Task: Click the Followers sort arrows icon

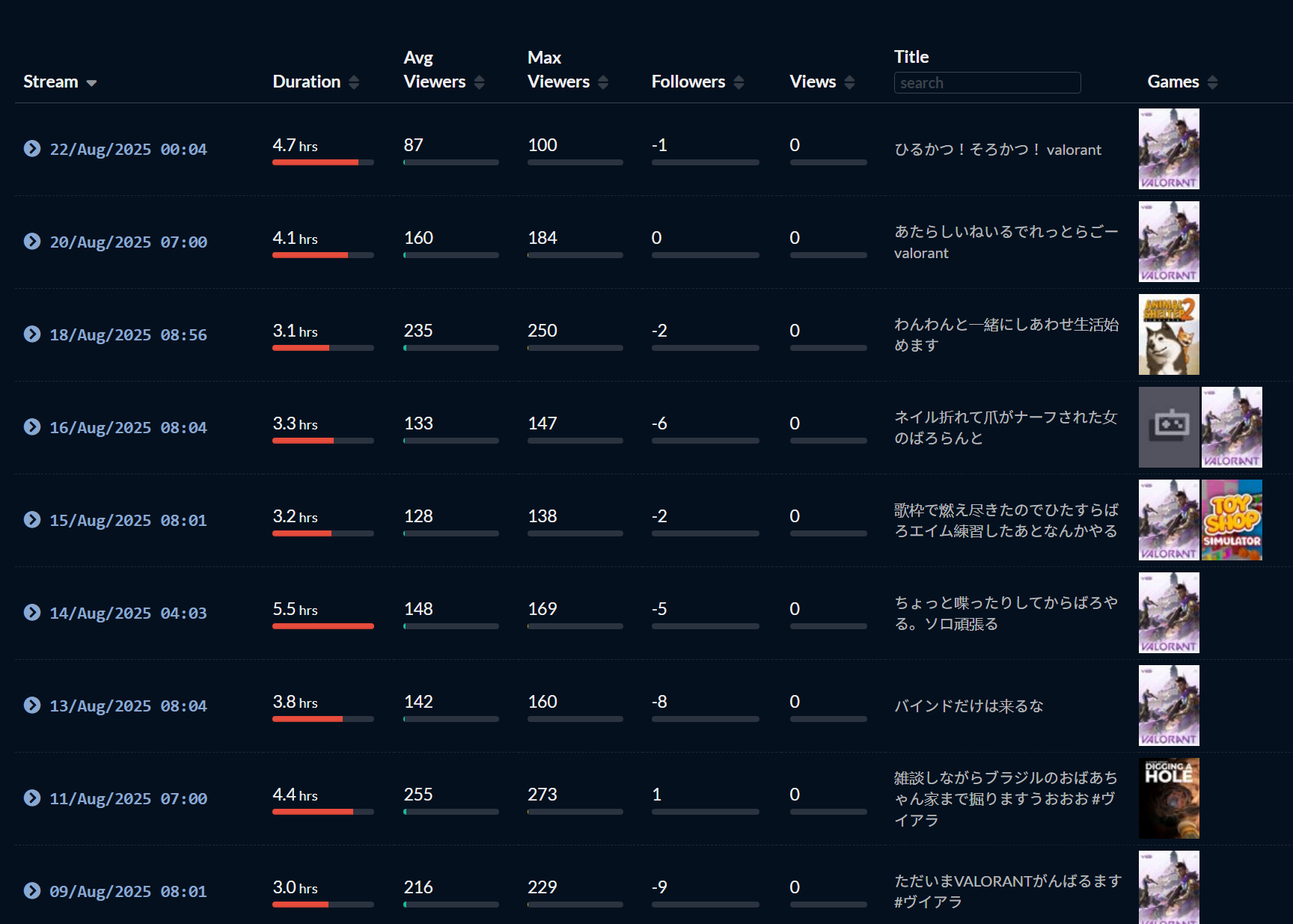Action: (x=739, y=82)
